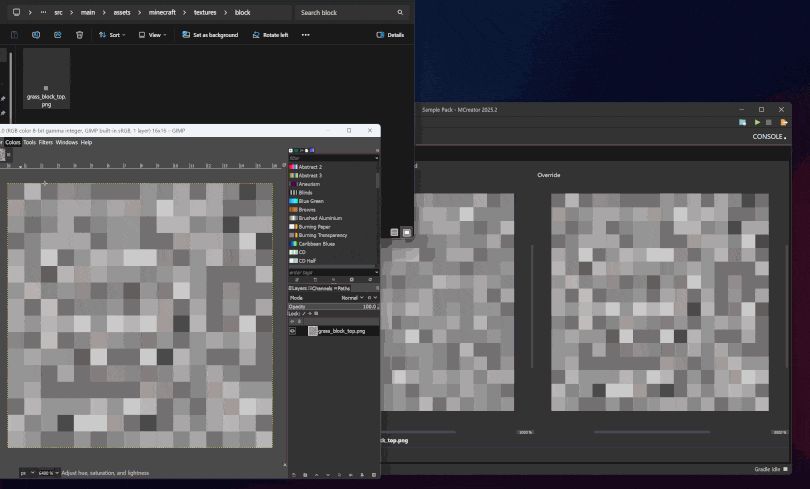Switch to the Channels tab in GIMP
This screenshot has height=489, width=810.
[321, 288]
